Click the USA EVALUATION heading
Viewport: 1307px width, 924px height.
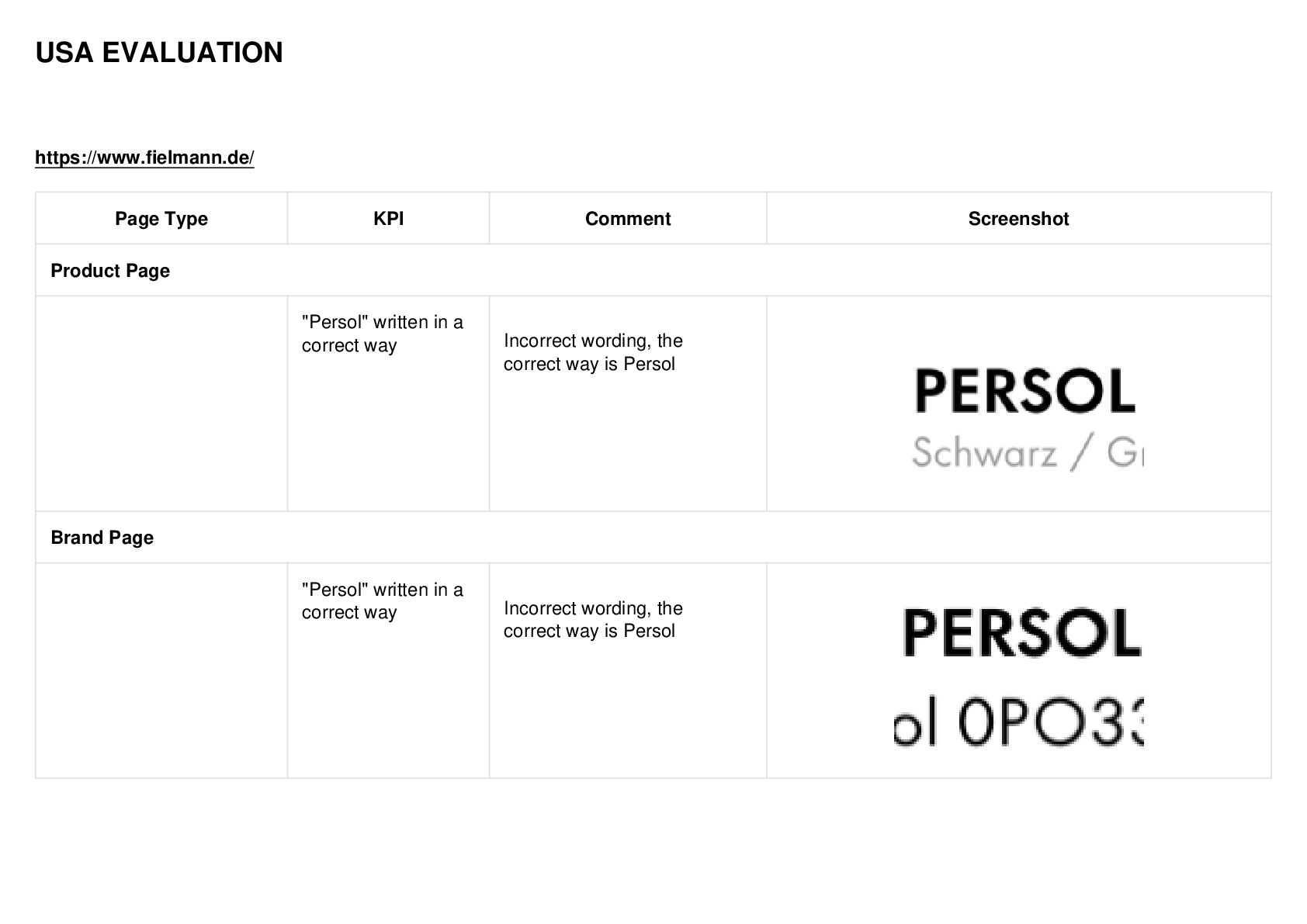click(x=159, y=53)
